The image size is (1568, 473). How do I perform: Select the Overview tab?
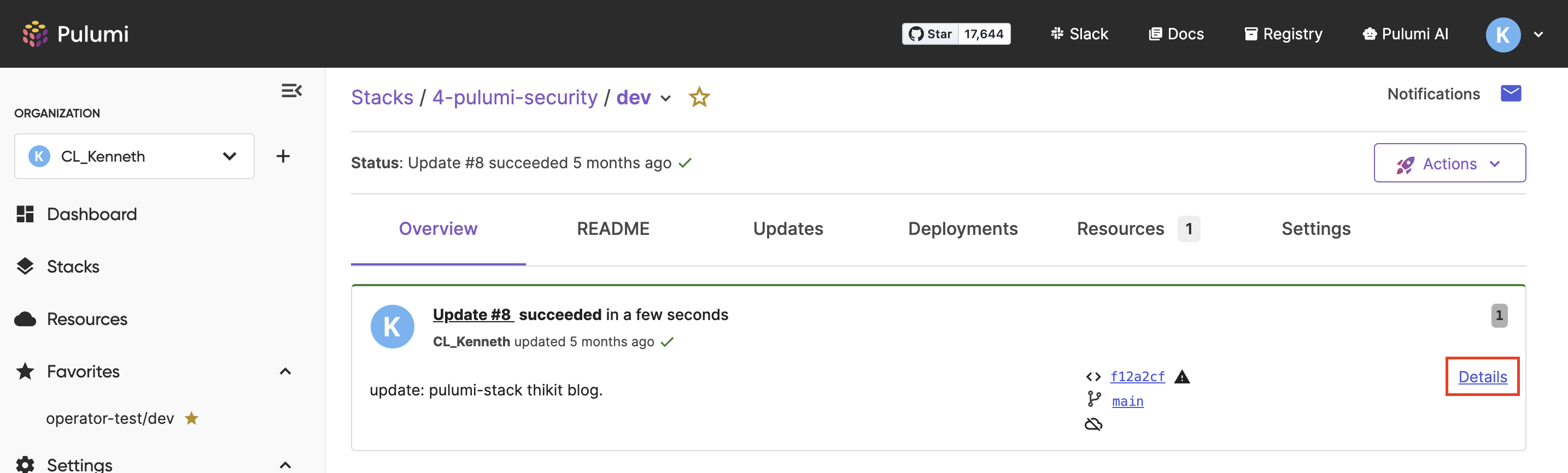pos(438,229)
